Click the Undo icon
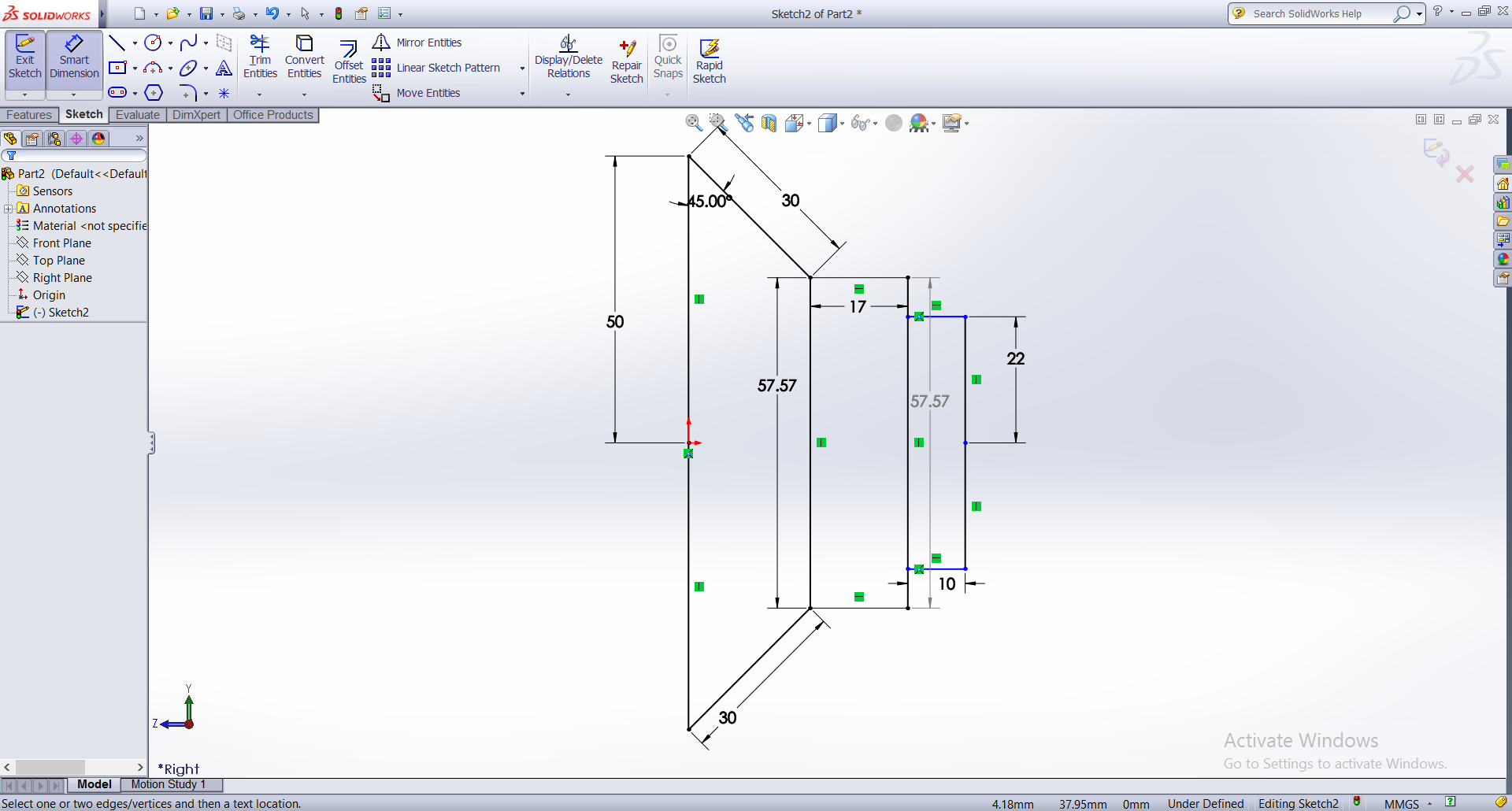 272,13
